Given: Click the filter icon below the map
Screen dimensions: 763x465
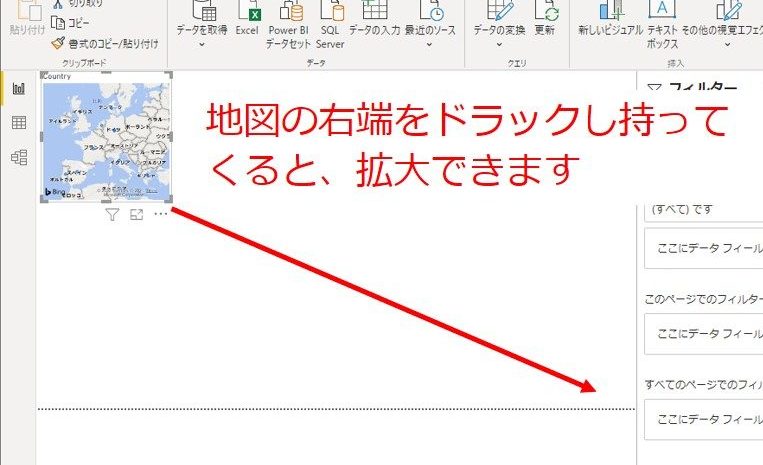Looking at the screenshot, I should [112, 215].
